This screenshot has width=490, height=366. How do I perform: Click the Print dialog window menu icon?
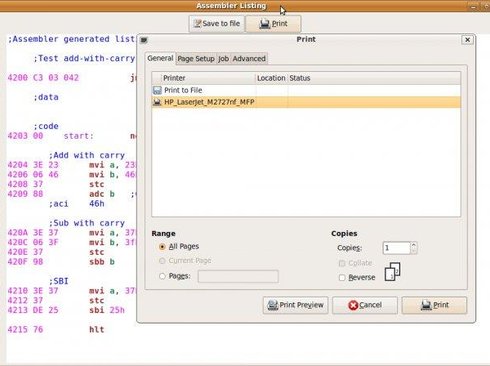144,40
